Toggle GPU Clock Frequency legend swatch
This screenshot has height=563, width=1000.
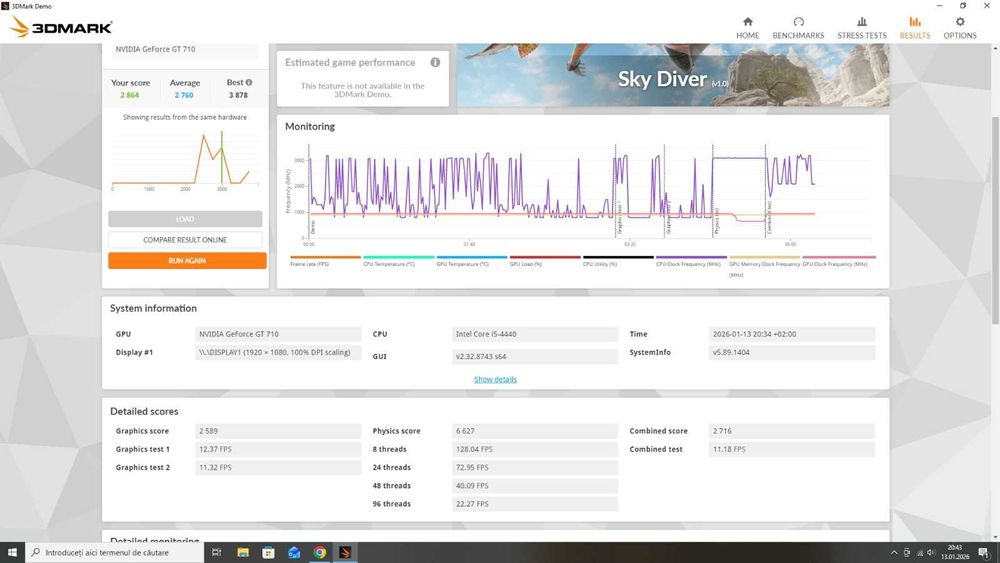[x=839, y=258]
